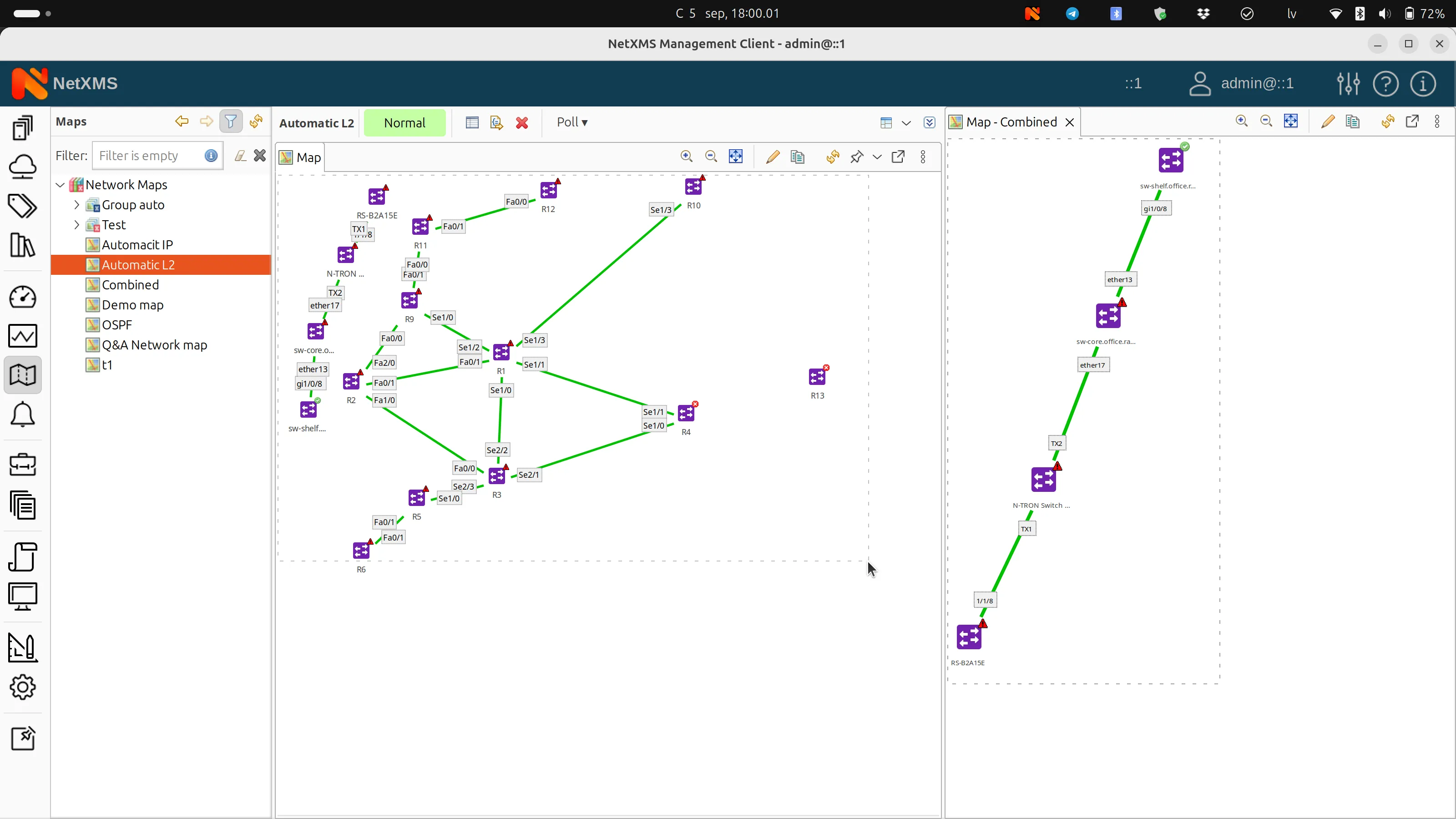
Task: Enable Normal display mode
Action: pyautogui.click(x=404, y=122)
